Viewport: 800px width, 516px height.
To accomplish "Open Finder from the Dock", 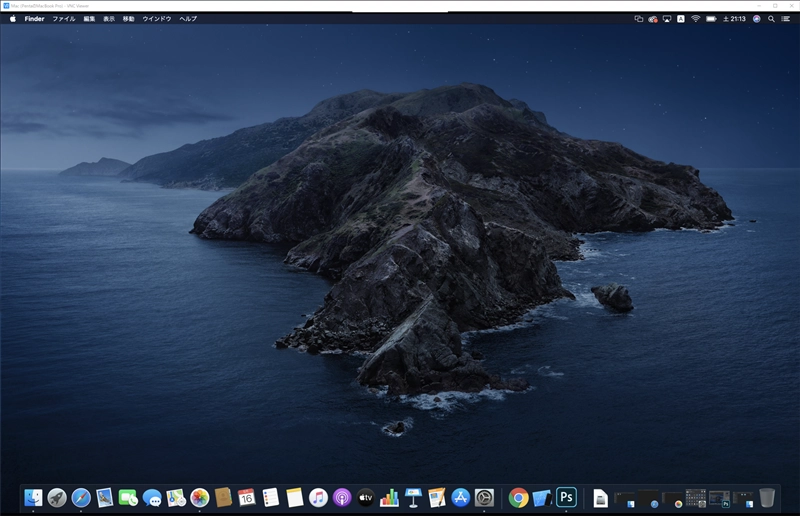I will [33, 497].
